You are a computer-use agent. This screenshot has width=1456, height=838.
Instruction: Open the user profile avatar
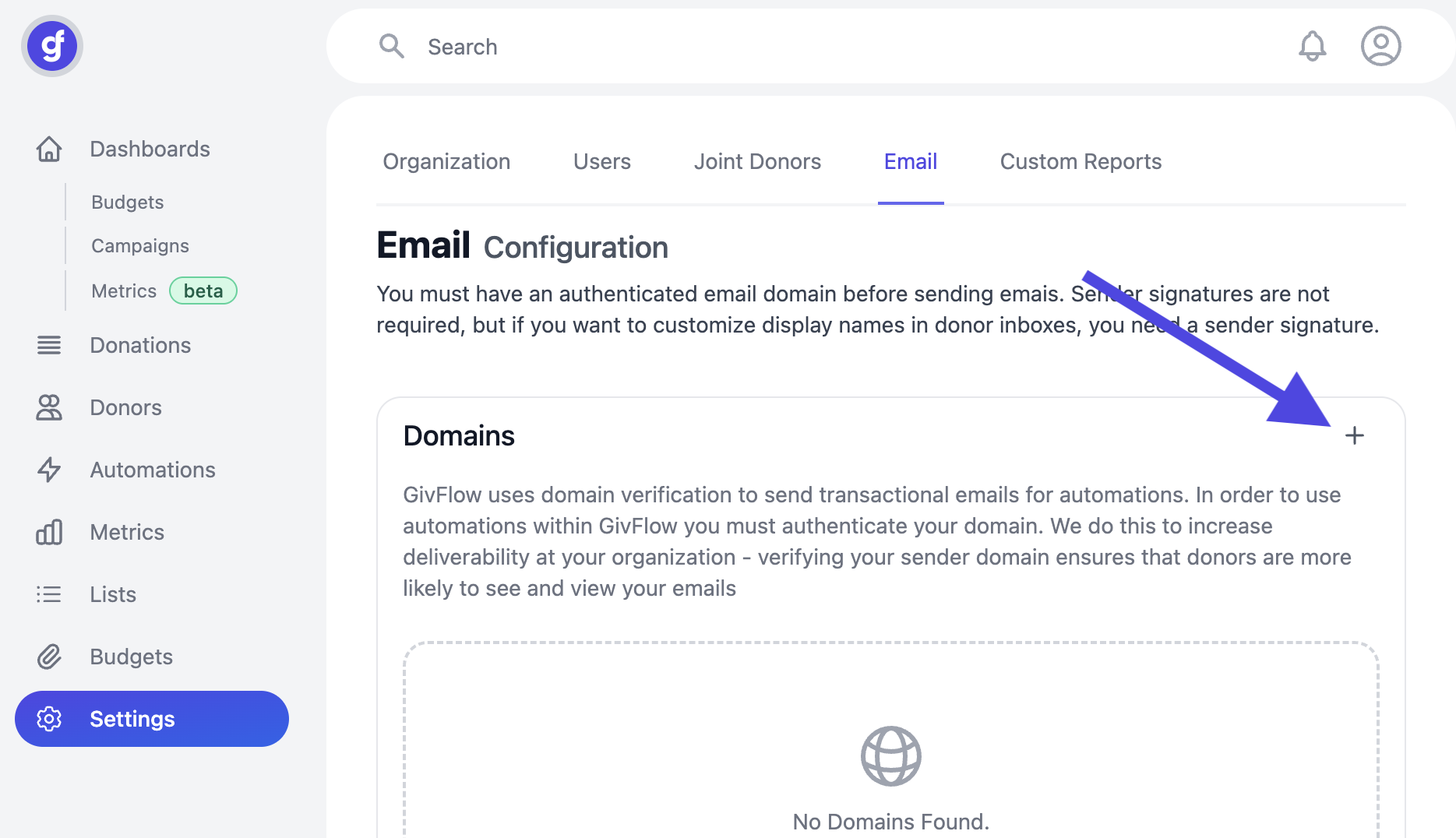pos(1381,46)
